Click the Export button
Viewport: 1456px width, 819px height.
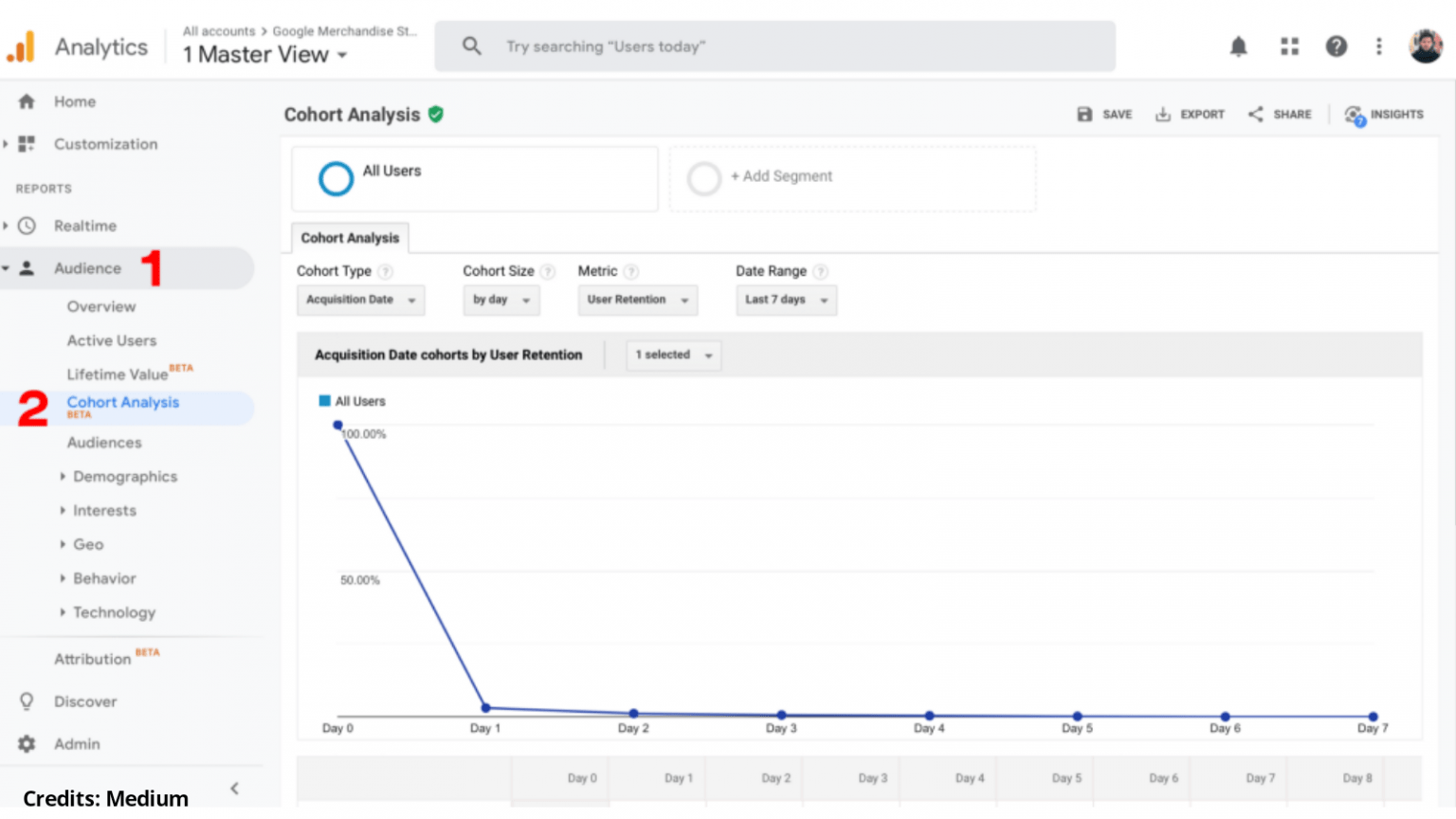point(1191,114)
